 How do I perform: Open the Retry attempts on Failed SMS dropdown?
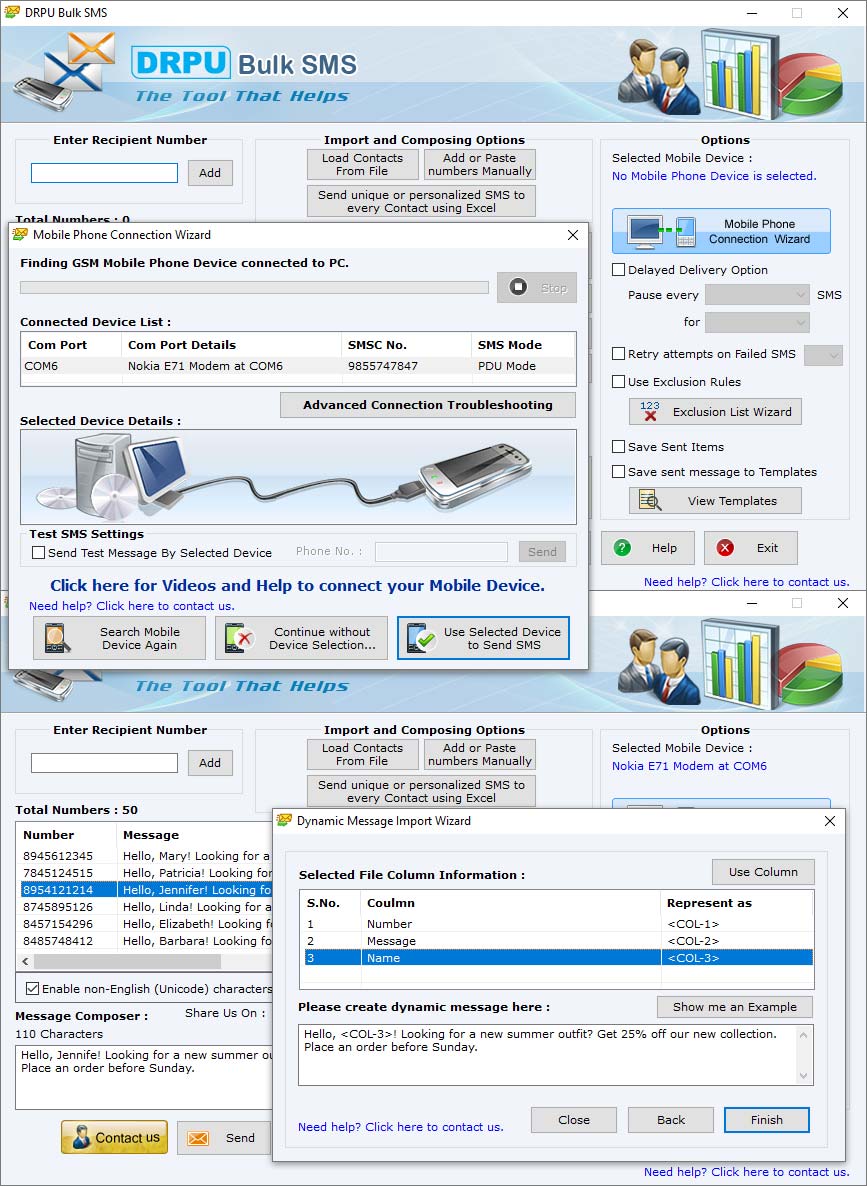click(823, 354)
